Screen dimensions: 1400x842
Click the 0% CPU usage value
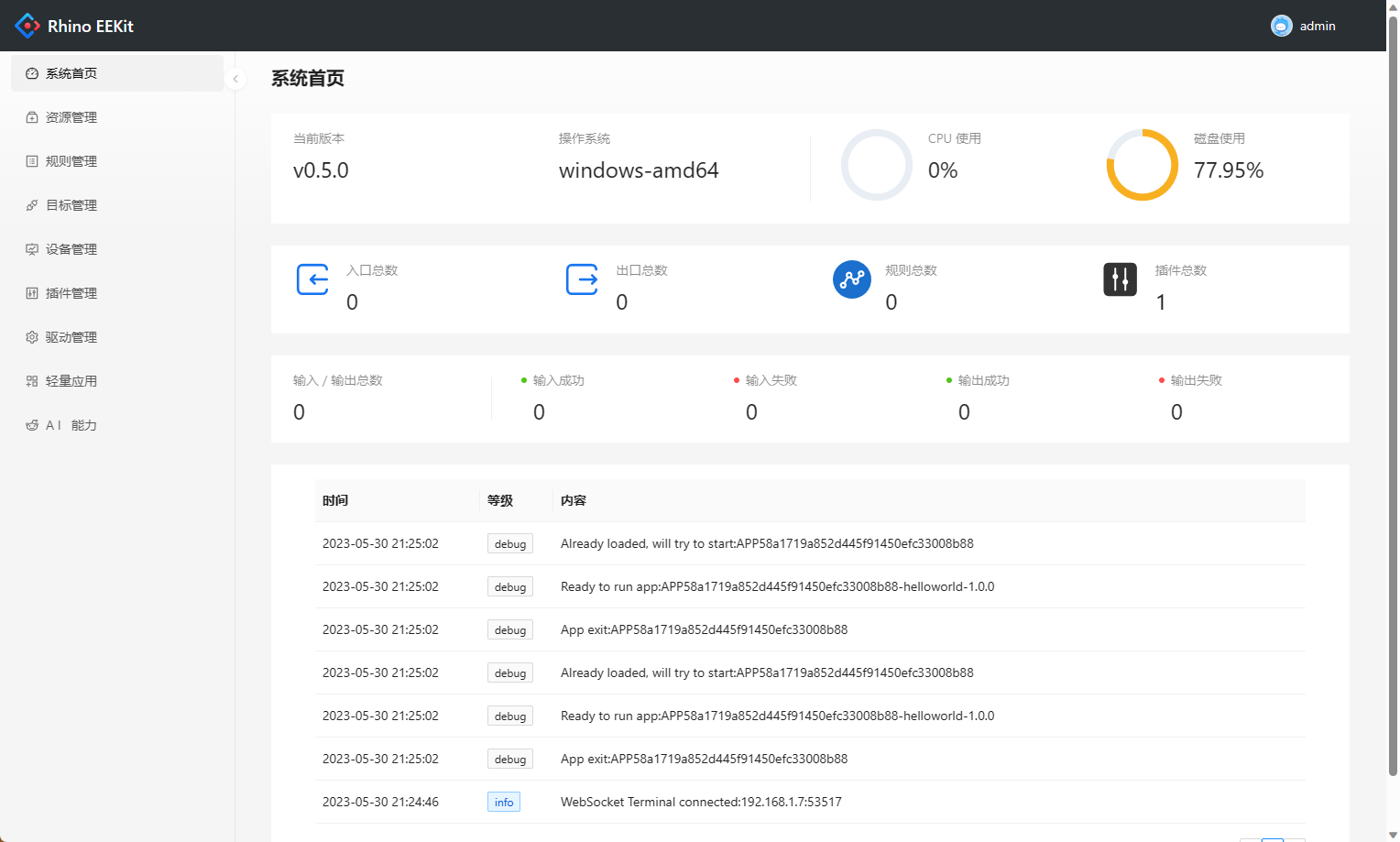pyautogui.click(x=943, y=170)
